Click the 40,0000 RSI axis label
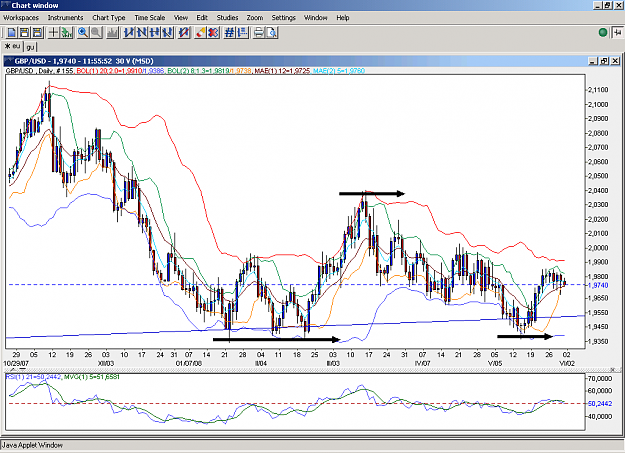625x453 pixels. tap(600, 416)
